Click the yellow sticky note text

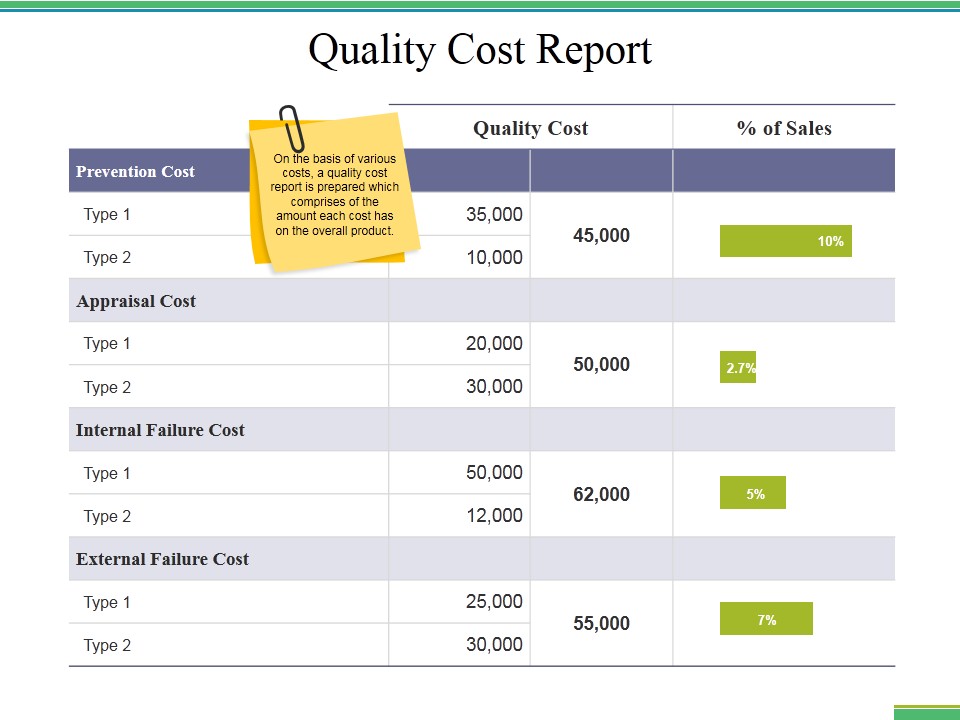point(334,194)
